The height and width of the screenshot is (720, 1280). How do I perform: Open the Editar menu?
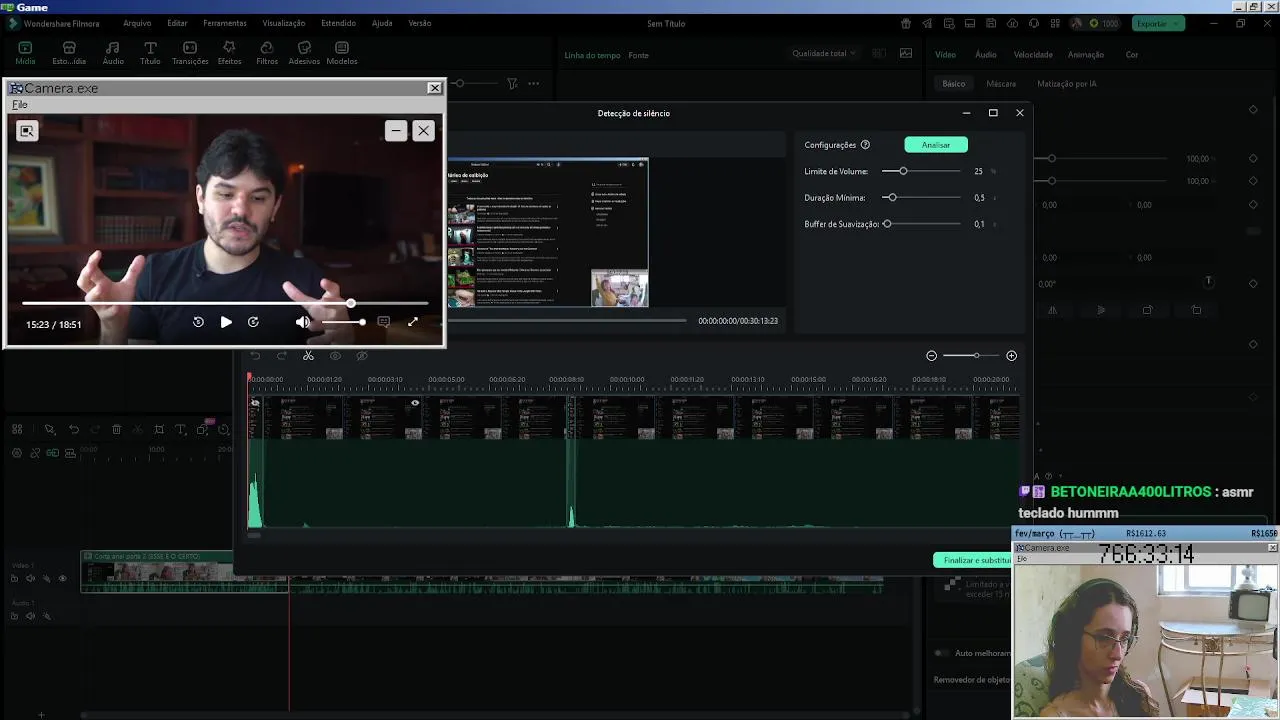(177, 23)
